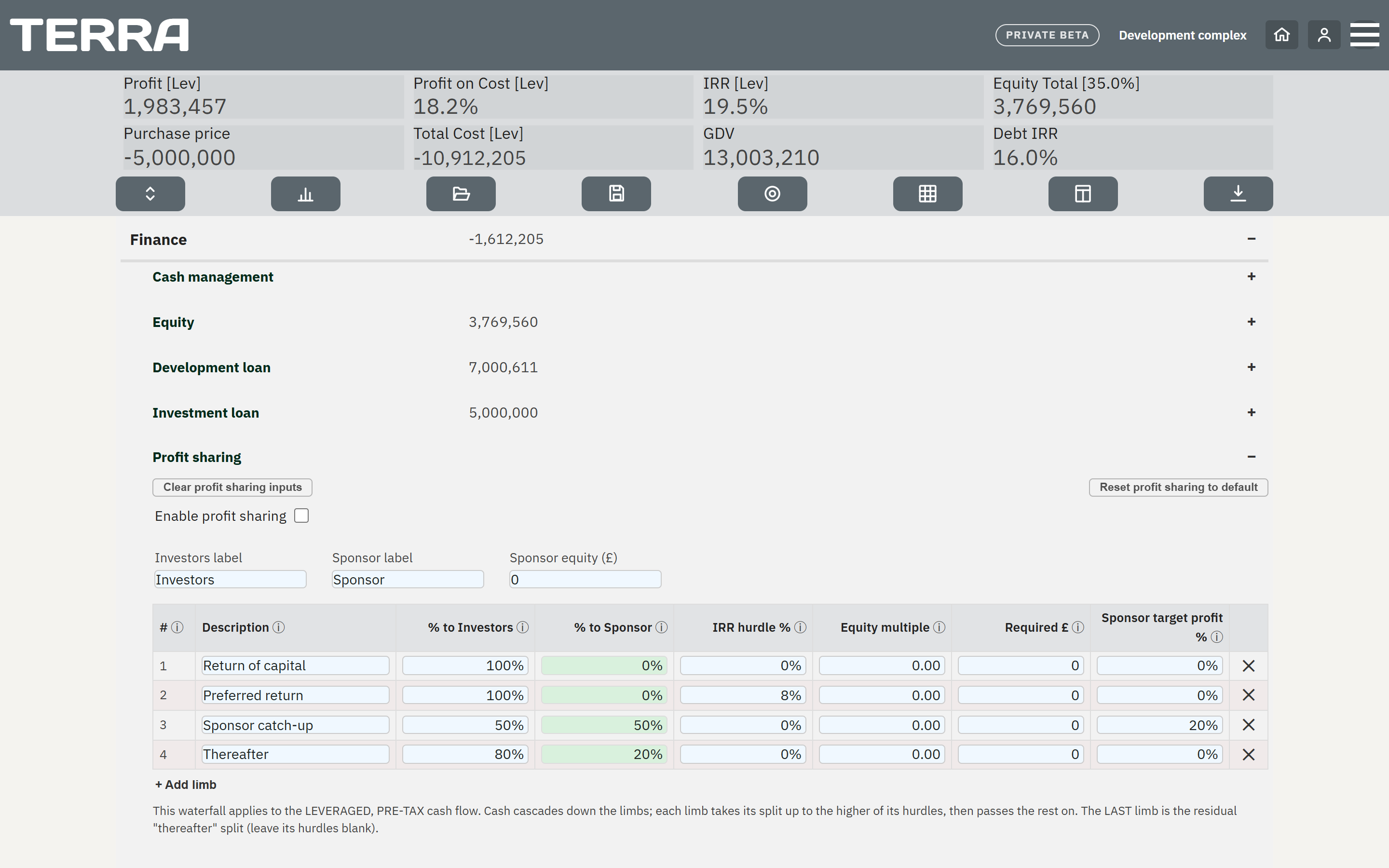Expand the Investment loan section
Image resolution: width=1389 pixels, height=868 pixels.
point(1251,412)
